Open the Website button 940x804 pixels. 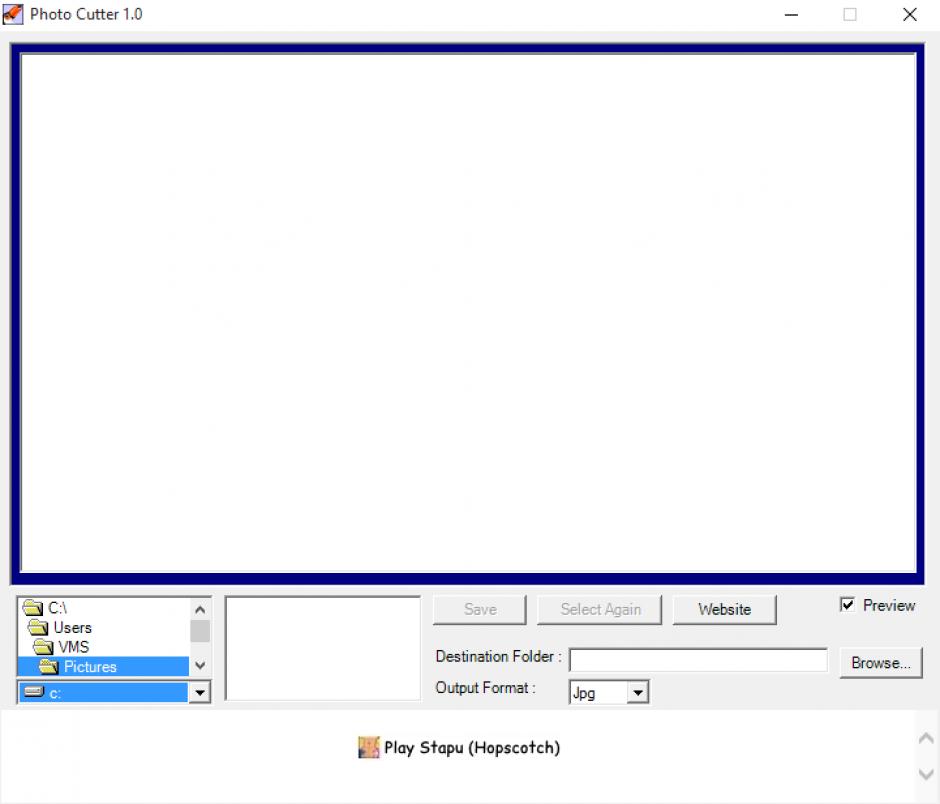tap(724, 610)
